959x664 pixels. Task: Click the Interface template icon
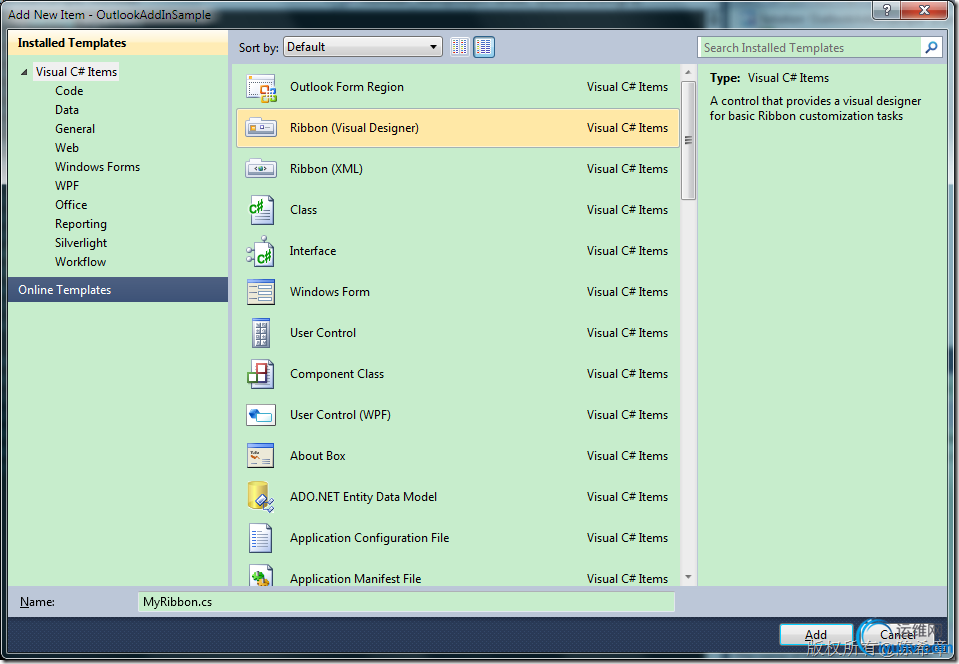click(261, 251)
